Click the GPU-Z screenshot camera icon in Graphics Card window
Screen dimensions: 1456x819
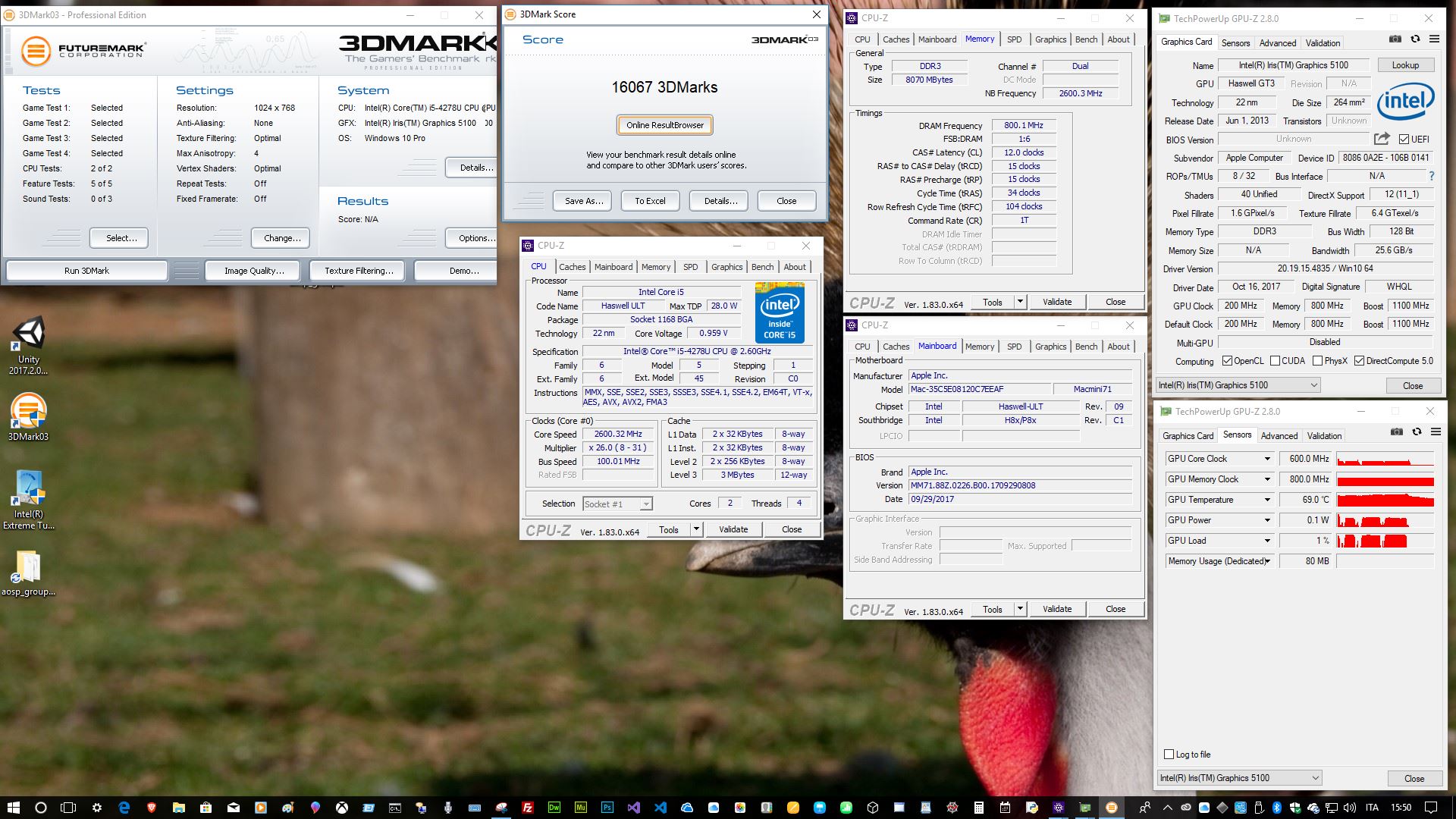pyautogui.click(x=1395, y=39)
